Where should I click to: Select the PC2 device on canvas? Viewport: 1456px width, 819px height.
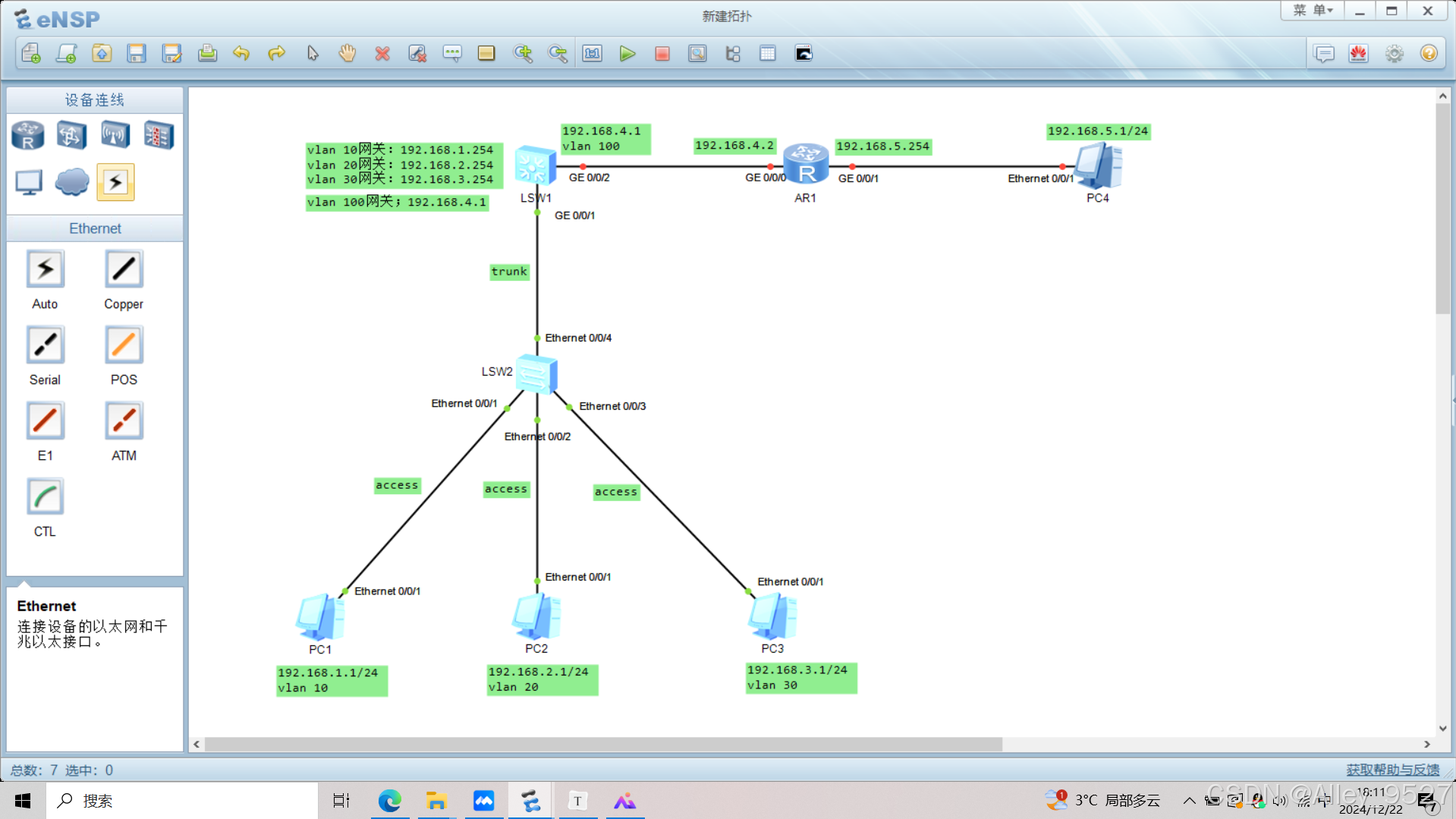point(536,616)
